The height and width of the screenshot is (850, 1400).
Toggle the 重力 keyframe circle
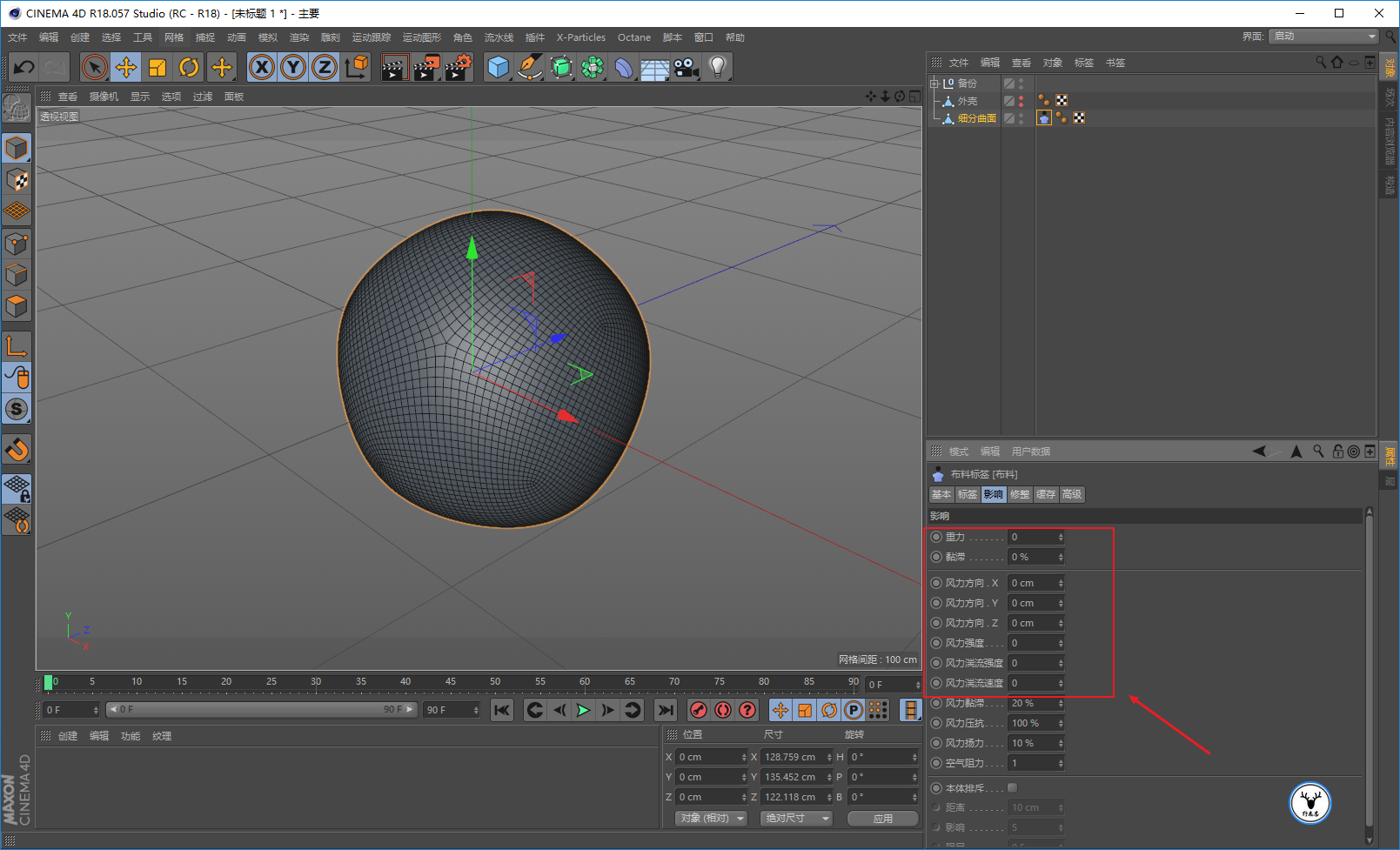tap(936, 537)
